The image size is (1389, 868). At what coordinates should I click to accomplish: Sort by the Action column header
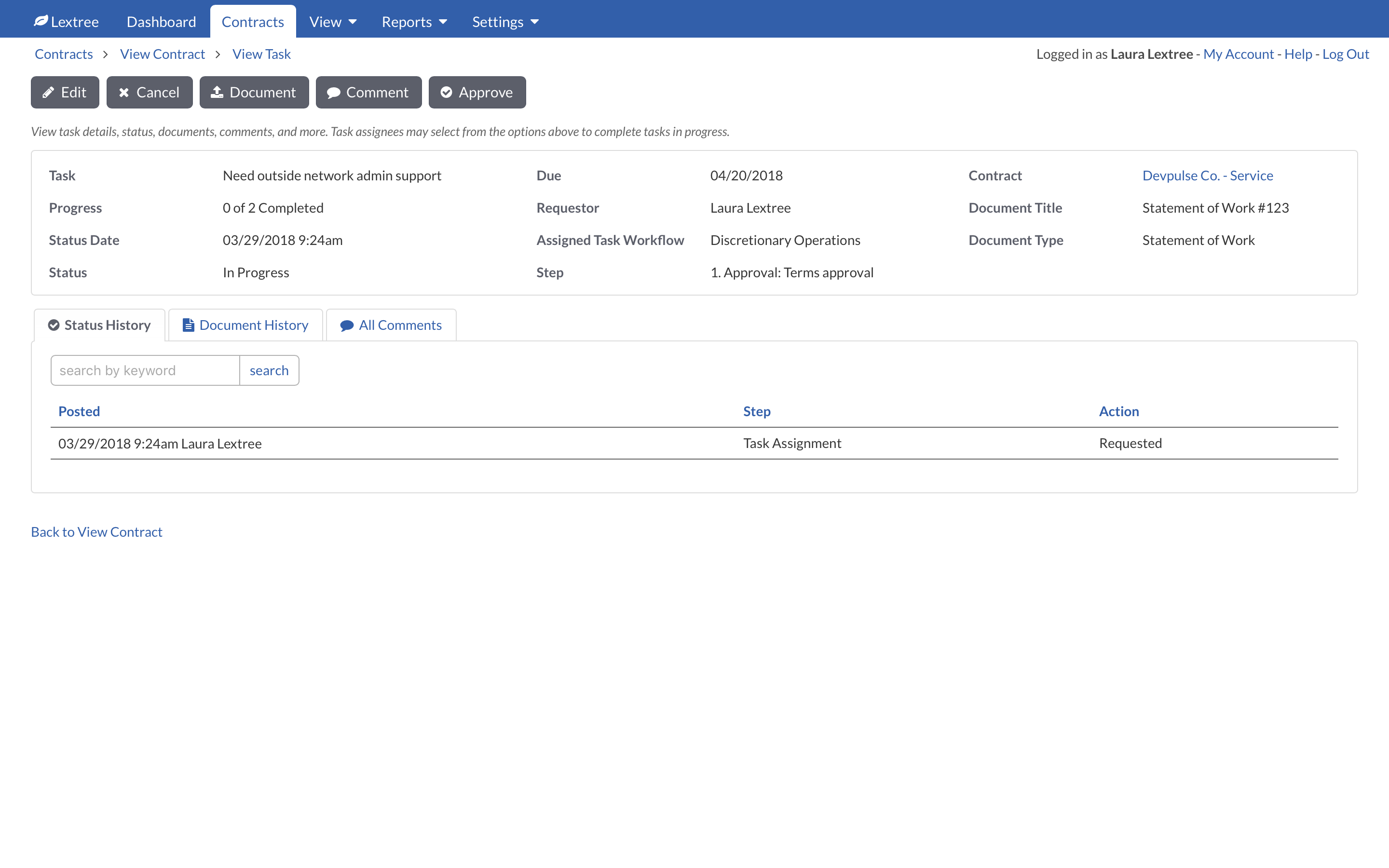pos(1118,411)
